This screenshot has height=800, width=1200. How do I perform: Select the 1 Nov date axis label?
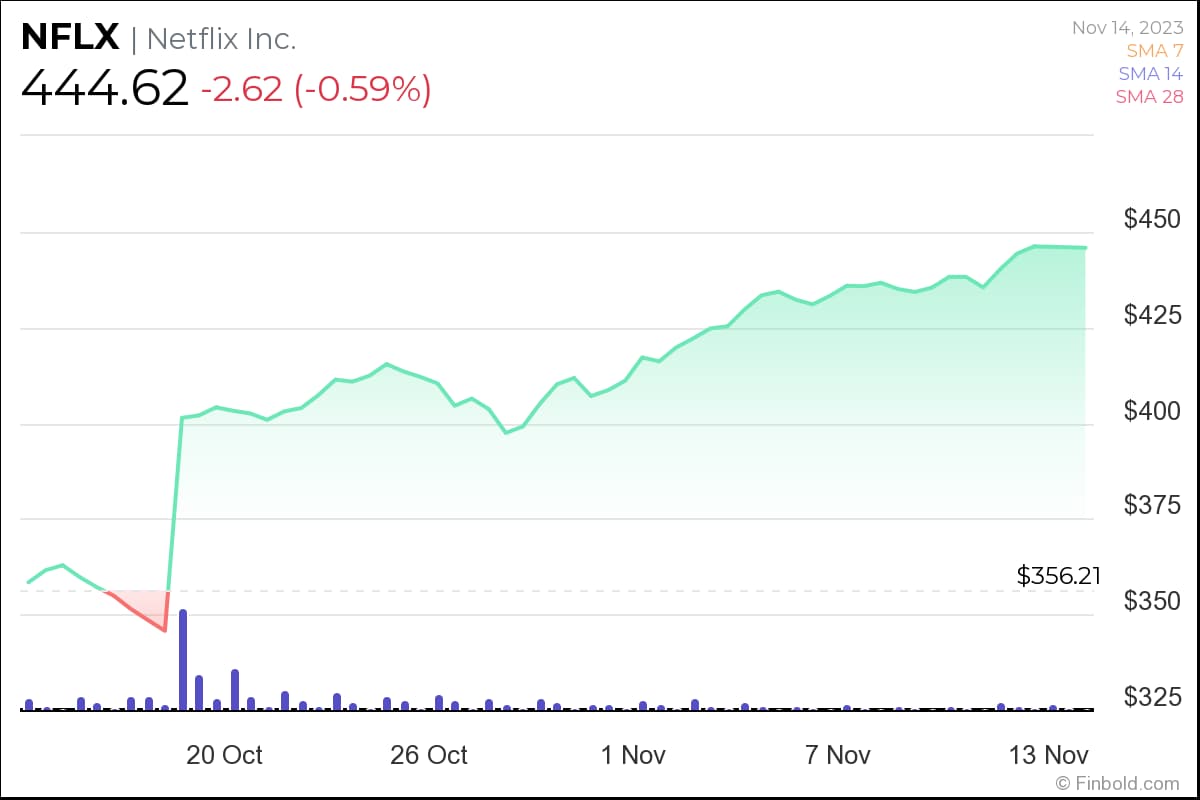pyautogui.click(x=633, y=755)
